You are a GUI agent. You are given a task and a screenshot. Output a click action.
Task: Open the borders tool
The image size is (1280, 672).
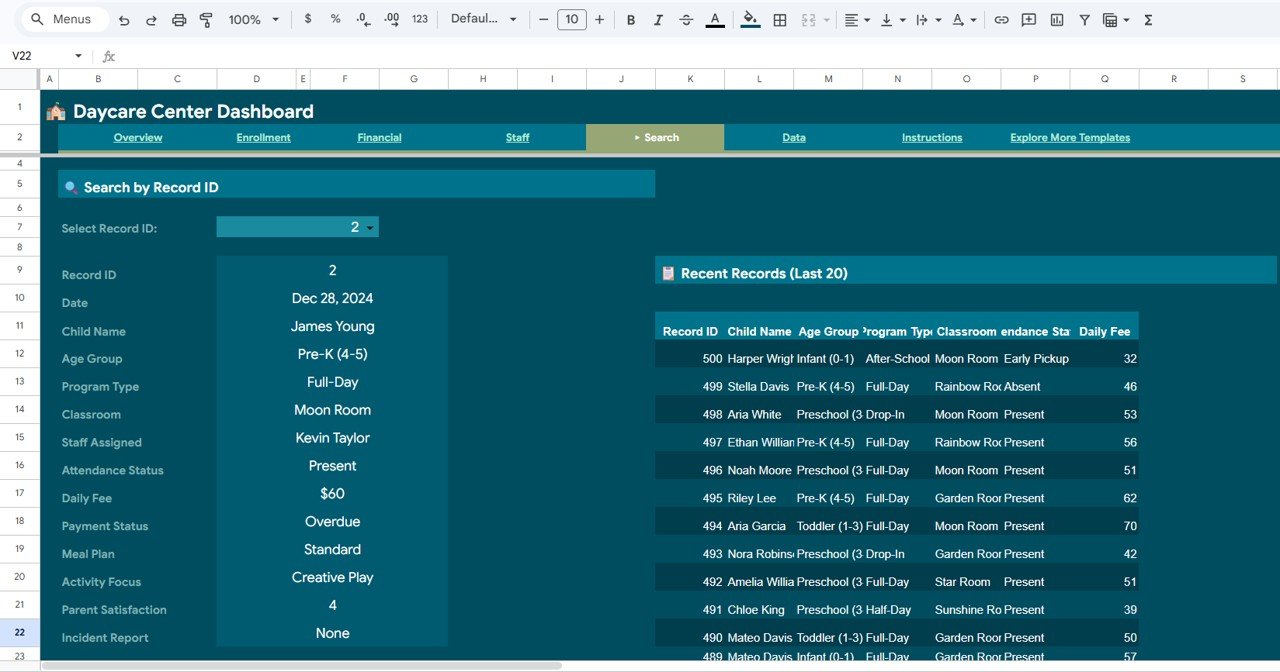pyautogui.click(x=780, y=20)
